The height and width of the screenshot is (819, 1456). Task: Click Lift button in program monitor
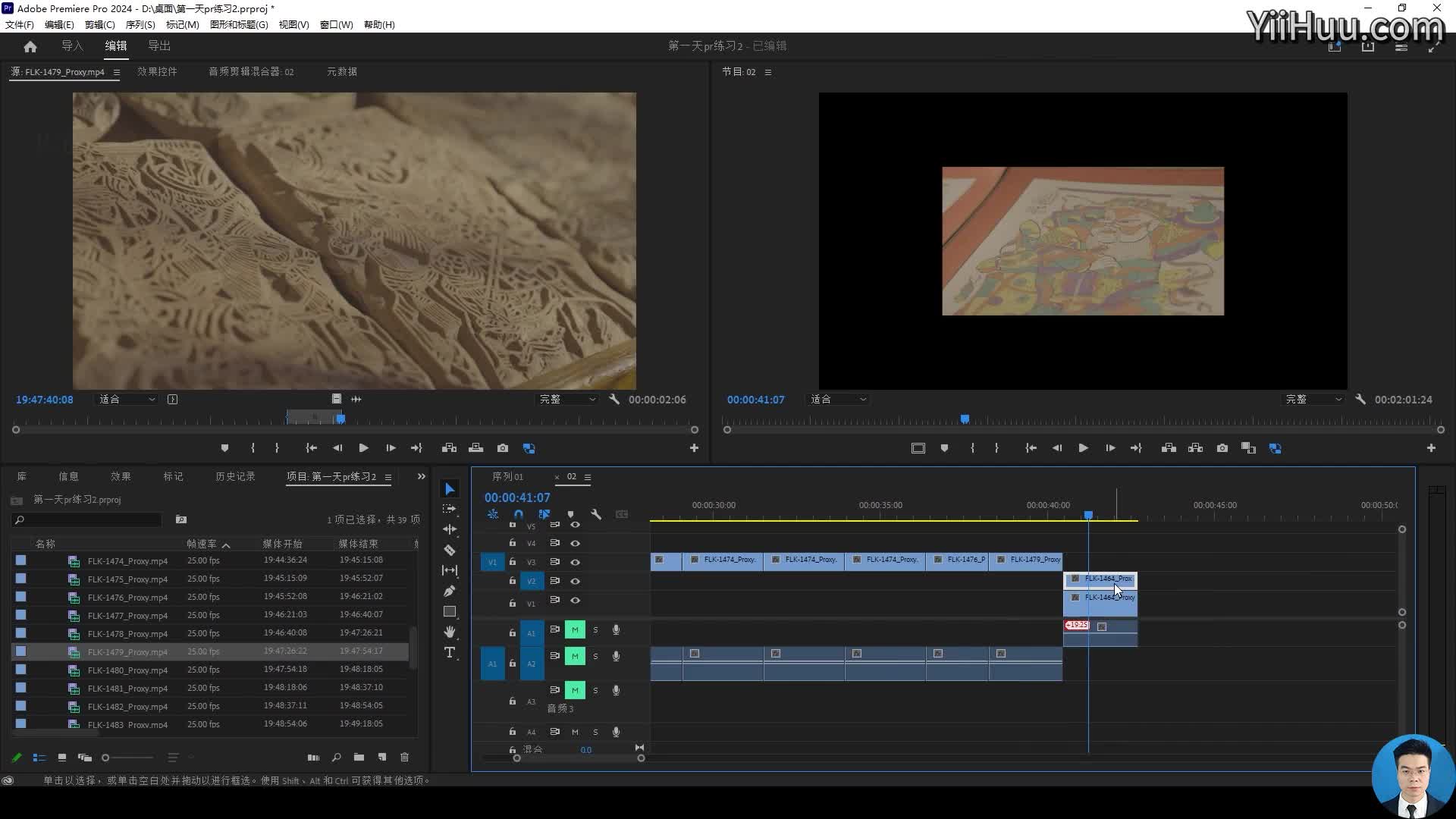click(1169, 448)
